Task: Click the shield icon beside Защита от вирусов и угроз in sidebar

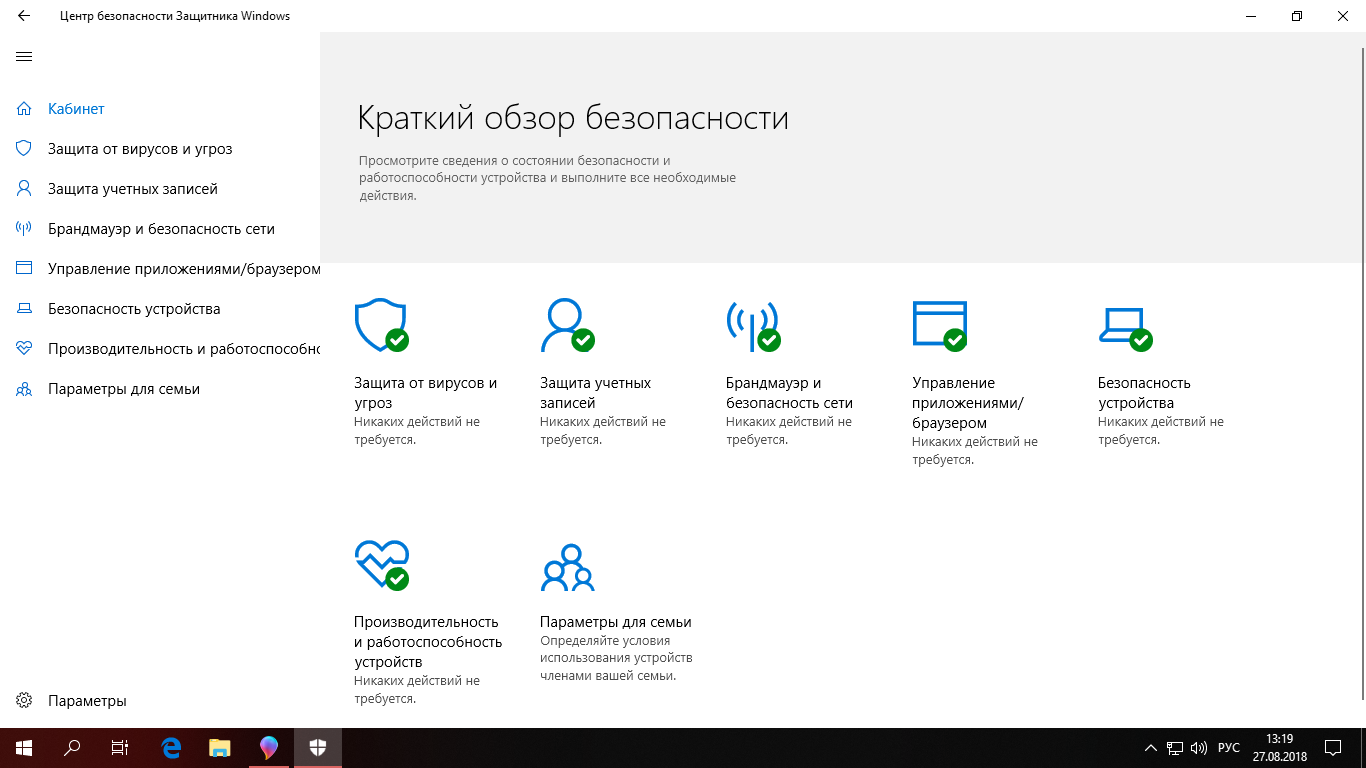Action: pyautogui.click(x=24, y=148)
